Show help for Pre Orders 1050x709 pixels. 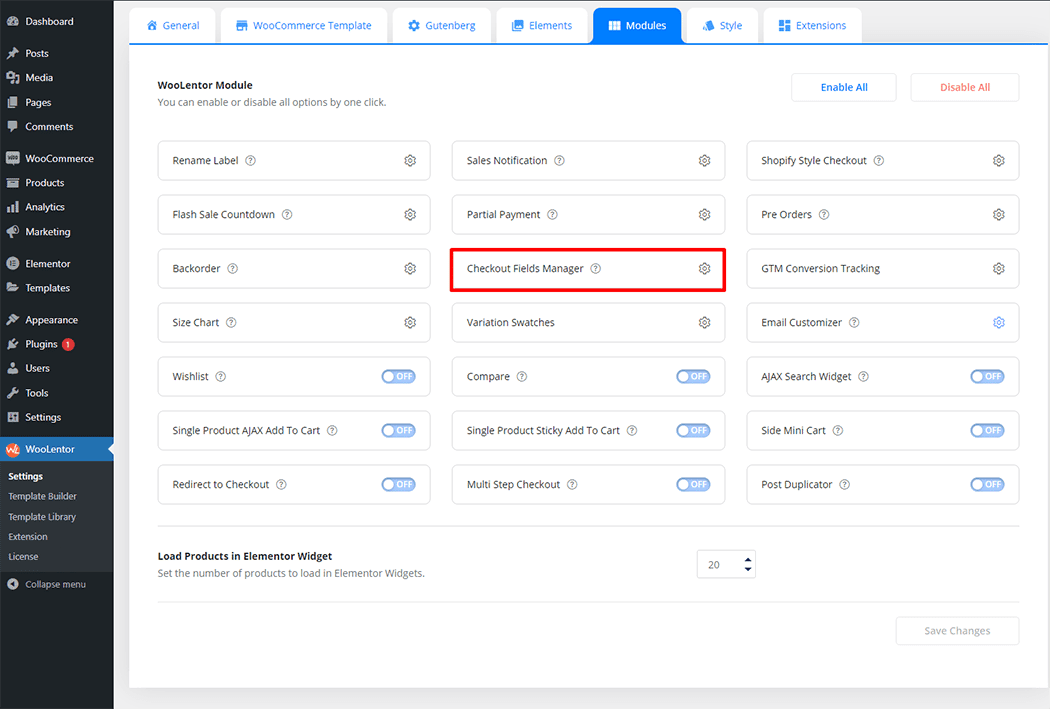point(824,214)
